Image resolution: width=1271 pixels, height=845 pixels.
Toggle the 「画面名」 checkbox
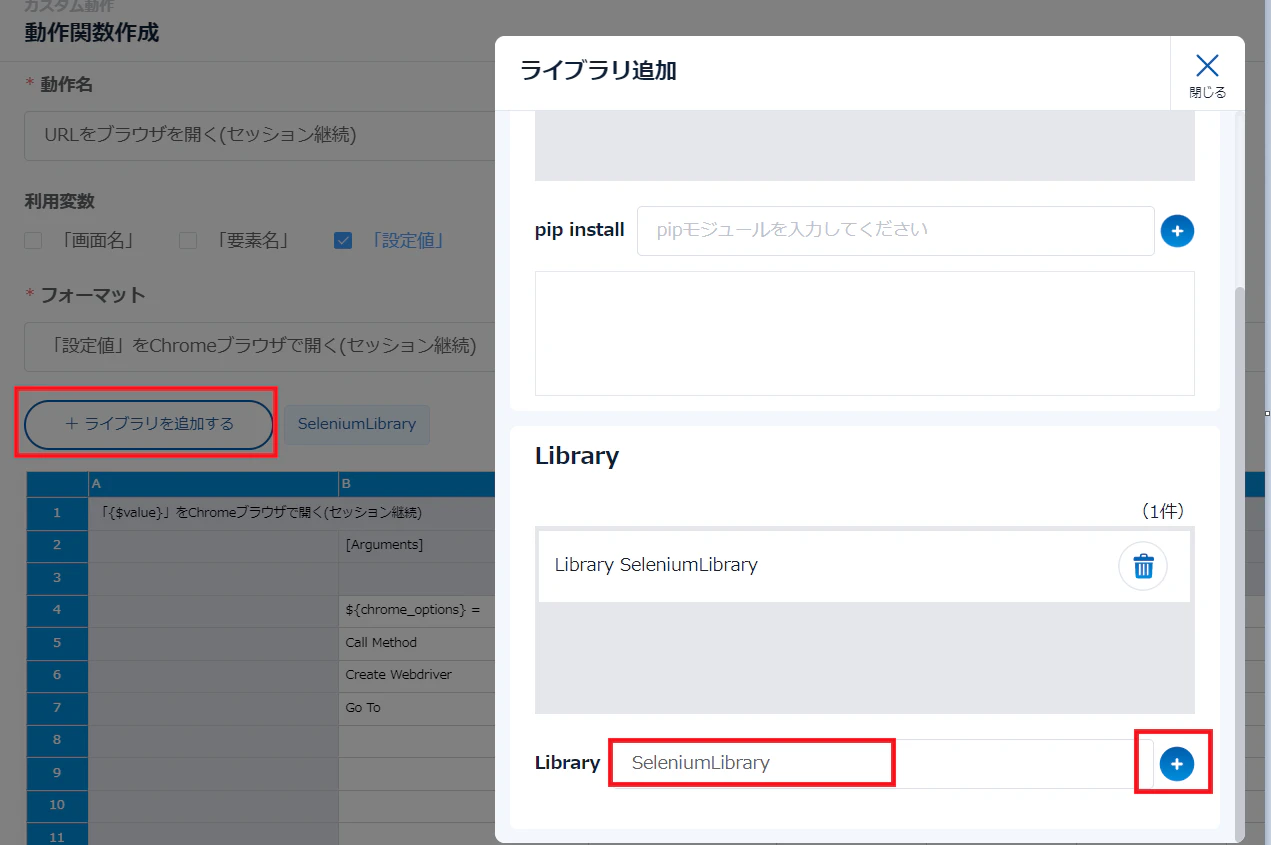click(34, 240)
